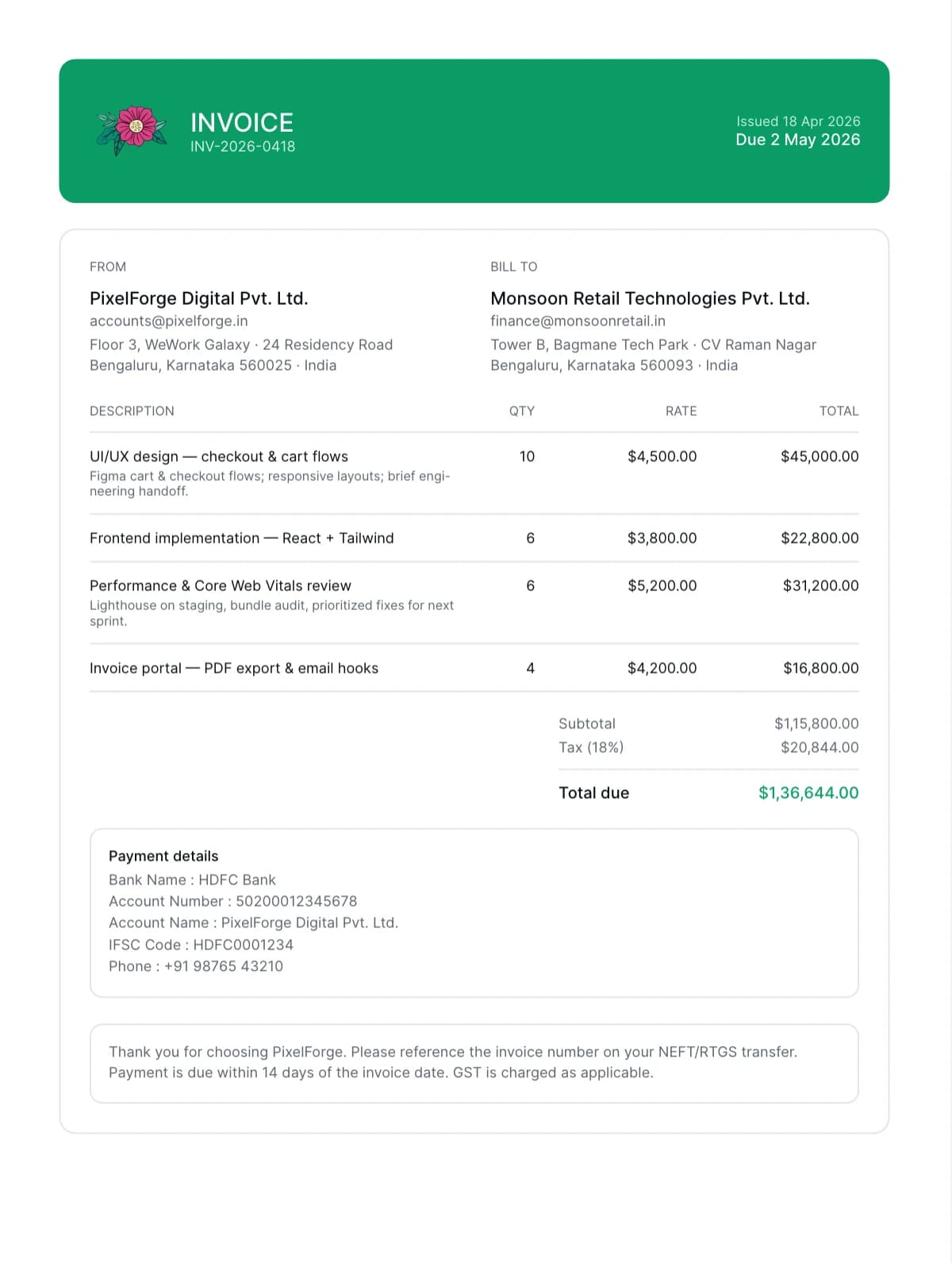Click the BILL TO section label
Screen dimensions: 952x1263
tap(514, 267)
